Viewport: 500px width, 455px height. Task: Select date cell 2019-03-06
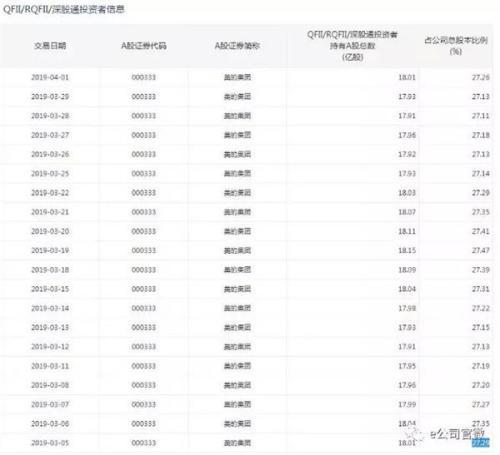coord(50,424)
